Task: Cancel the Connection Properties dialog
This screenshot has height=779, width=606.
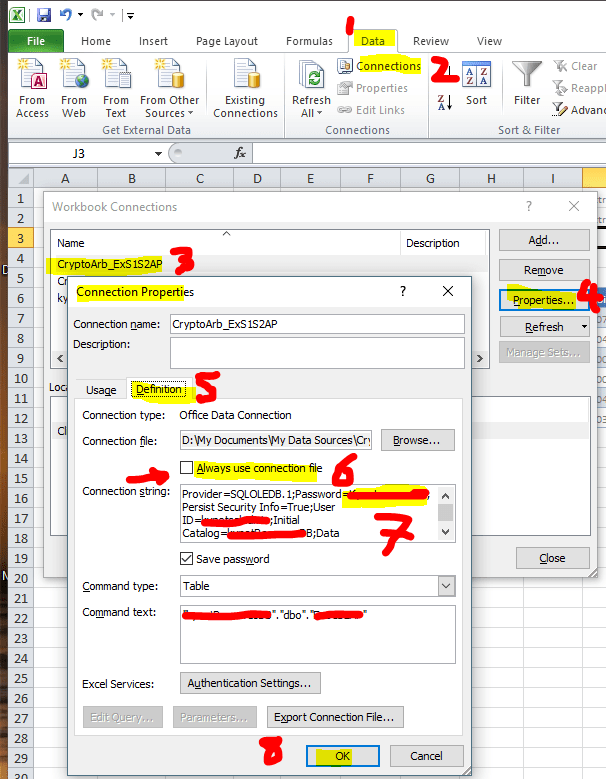Action: [x=426, y=756]
